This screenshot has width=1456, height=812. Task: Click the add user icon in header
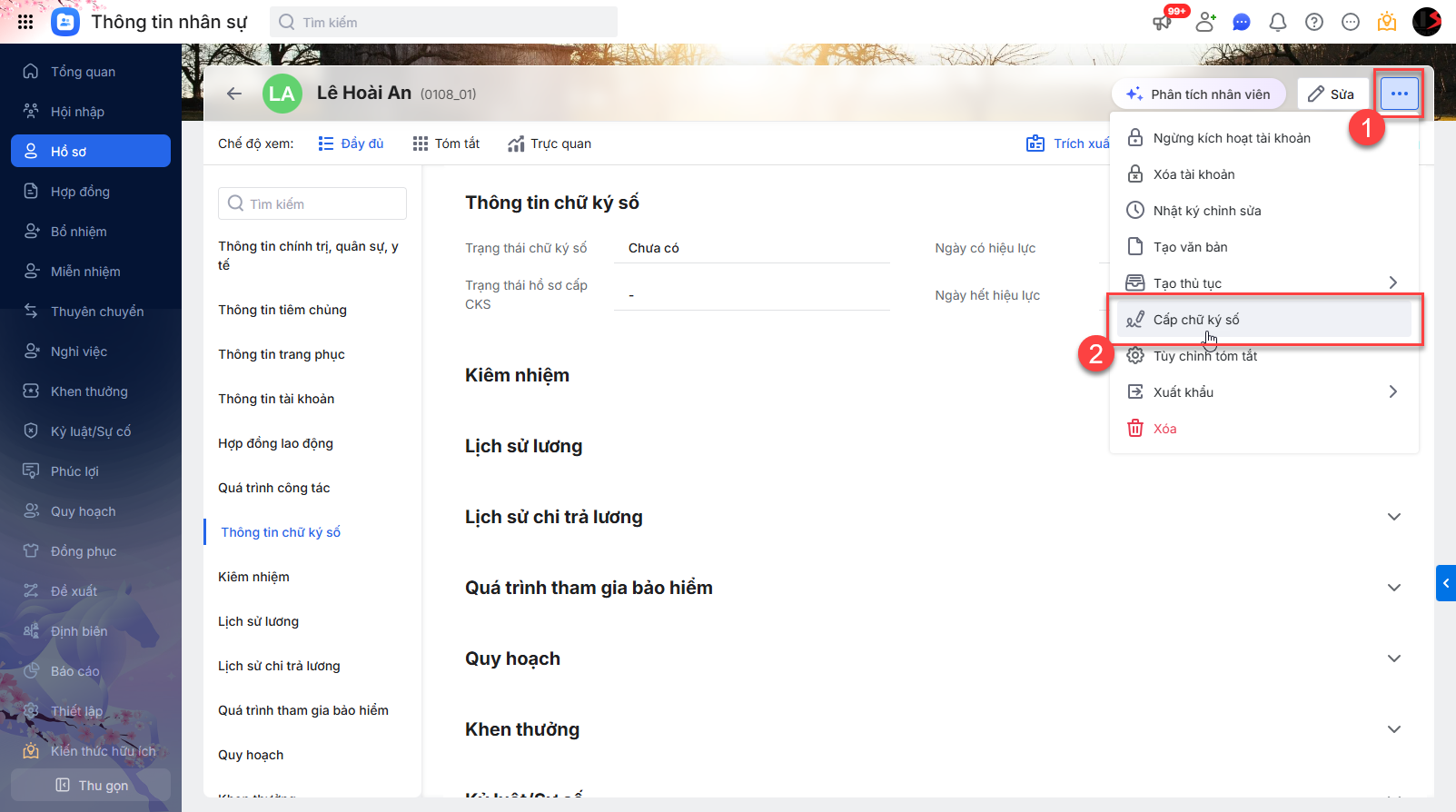[x=1205, y=22]
